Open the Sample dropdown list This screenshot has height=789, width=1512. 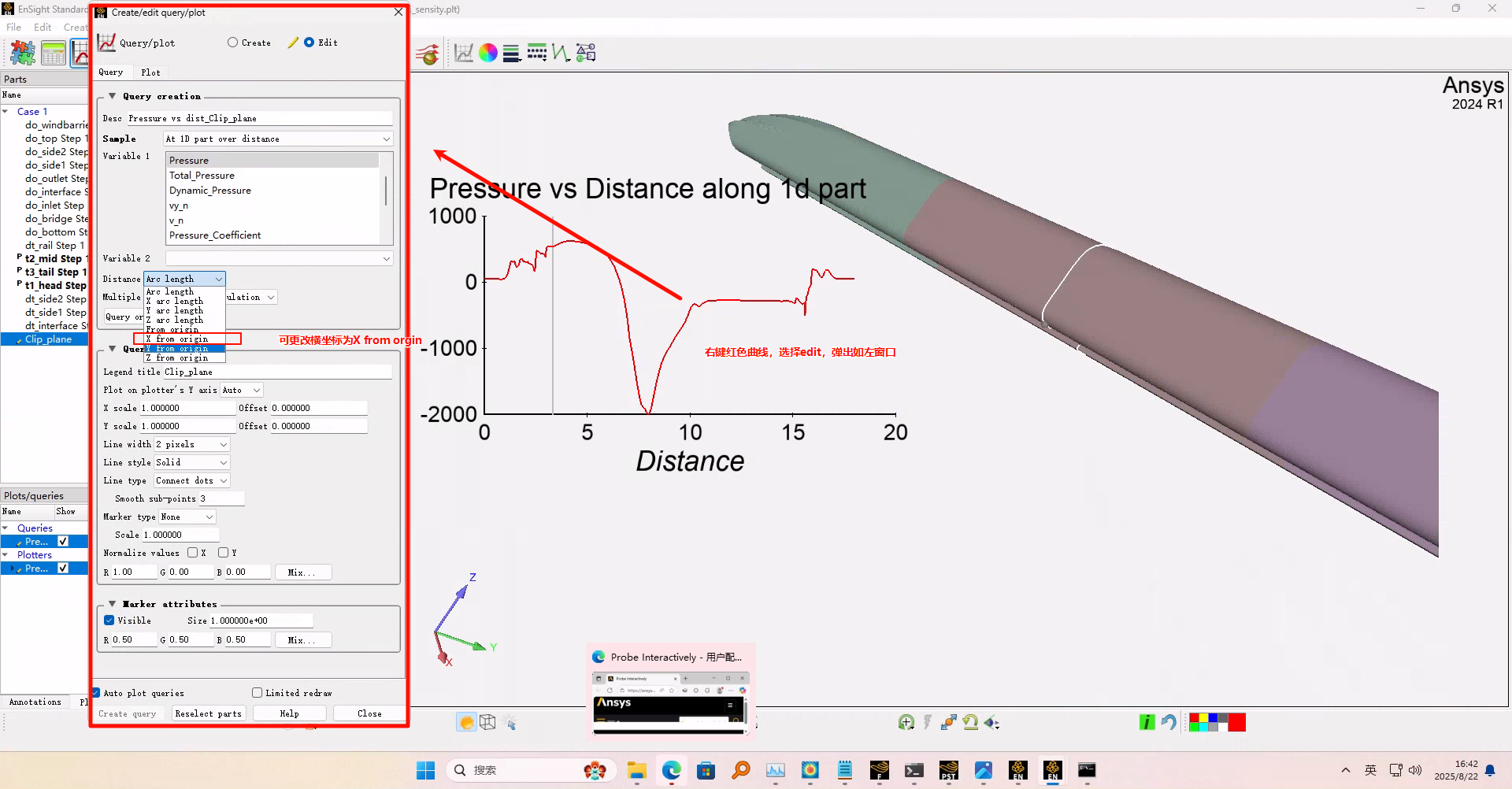[278, 139]
